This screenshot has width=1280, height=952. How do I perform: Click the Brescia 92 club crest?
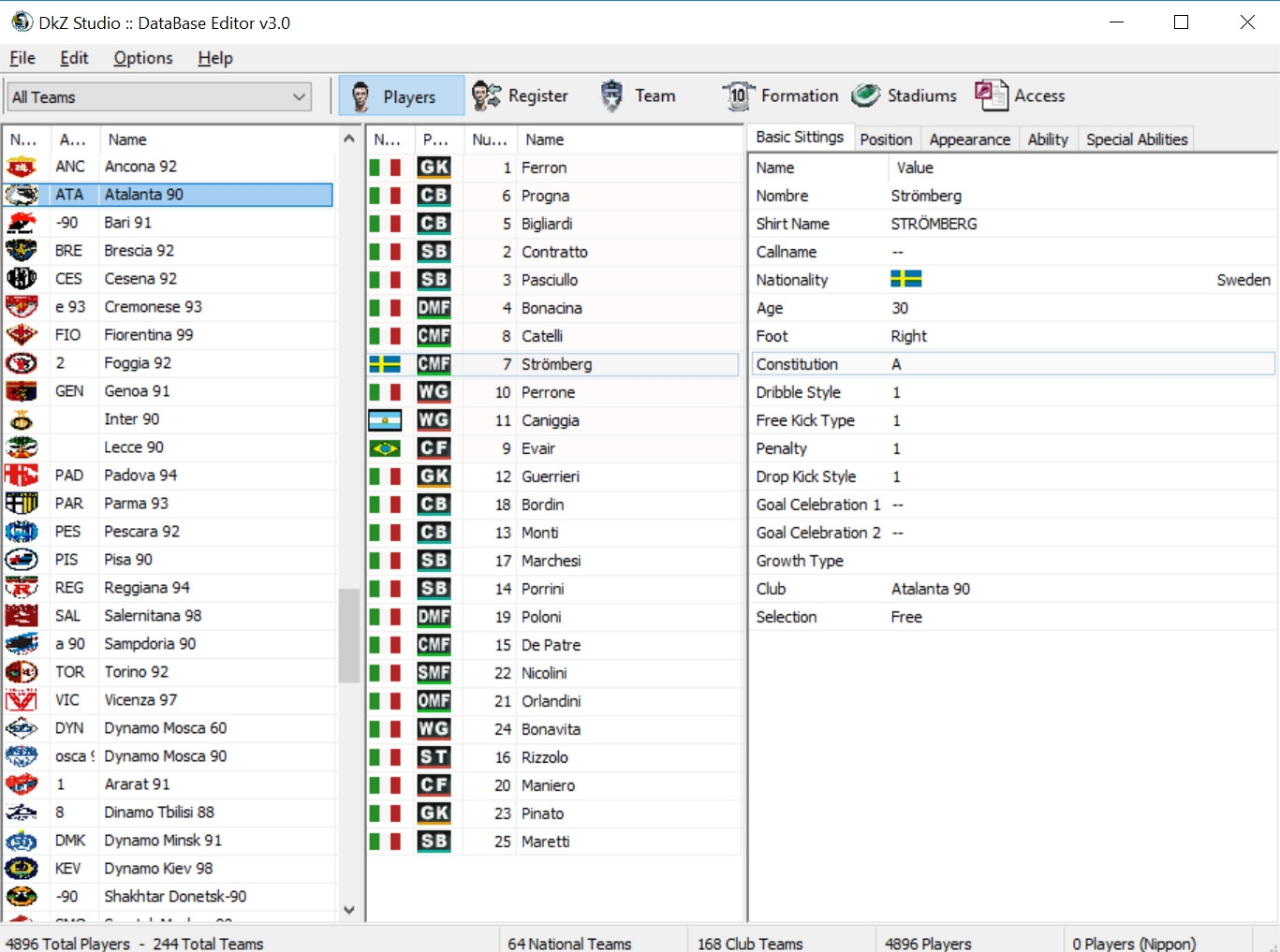(x=22, y=251)
